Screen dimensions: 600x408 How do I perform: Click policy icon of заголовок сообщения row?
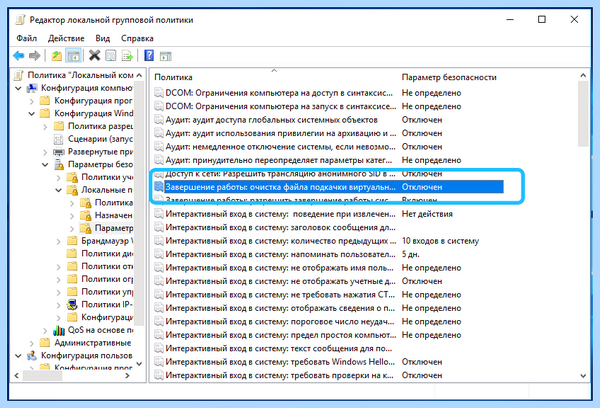pos(158,227)
